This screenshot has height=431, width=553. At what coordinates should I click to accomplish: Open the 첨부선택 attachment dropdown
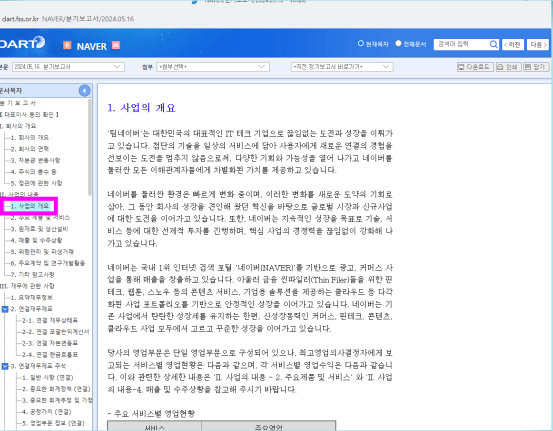coord(213,67)
